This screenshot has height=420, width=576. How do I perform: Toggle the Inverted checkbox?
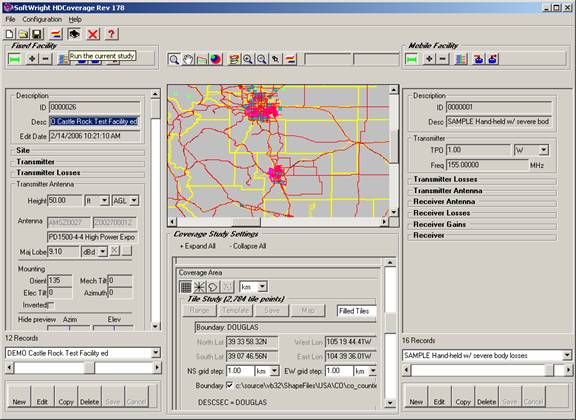(51, 305)
